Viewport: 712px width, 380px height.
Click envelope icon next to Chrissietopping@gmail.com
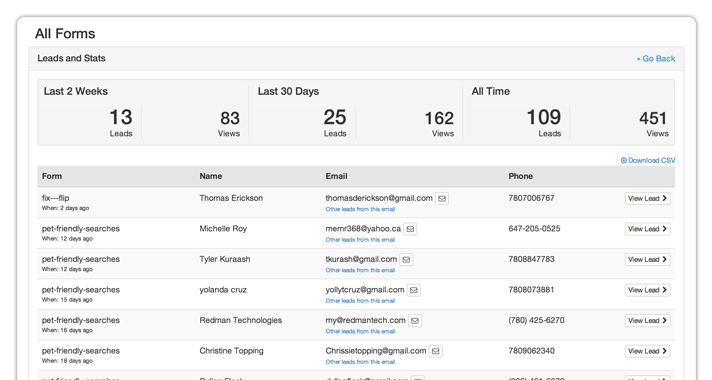pyautogui.click(x=435, y=351)
